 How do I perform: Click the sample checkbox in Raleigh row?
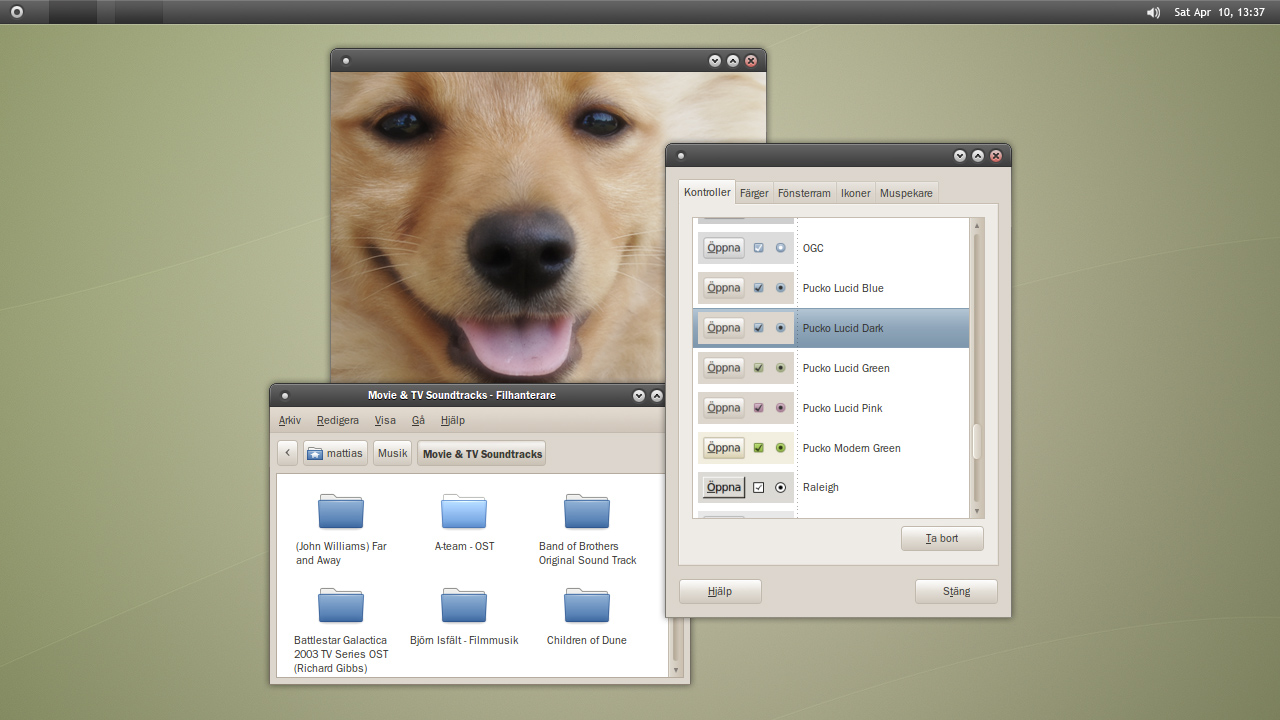click(758, 488)
